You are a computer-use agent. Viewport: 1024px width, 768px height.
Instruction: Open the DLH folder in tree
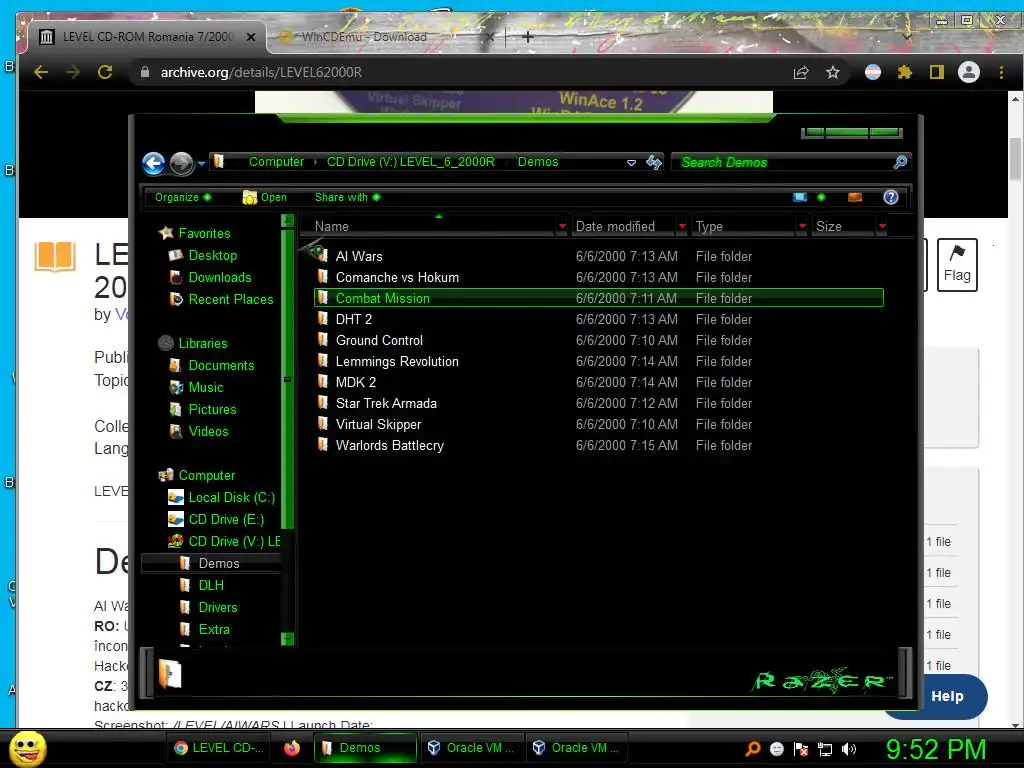pyautogui.click(x=211, y=585)
